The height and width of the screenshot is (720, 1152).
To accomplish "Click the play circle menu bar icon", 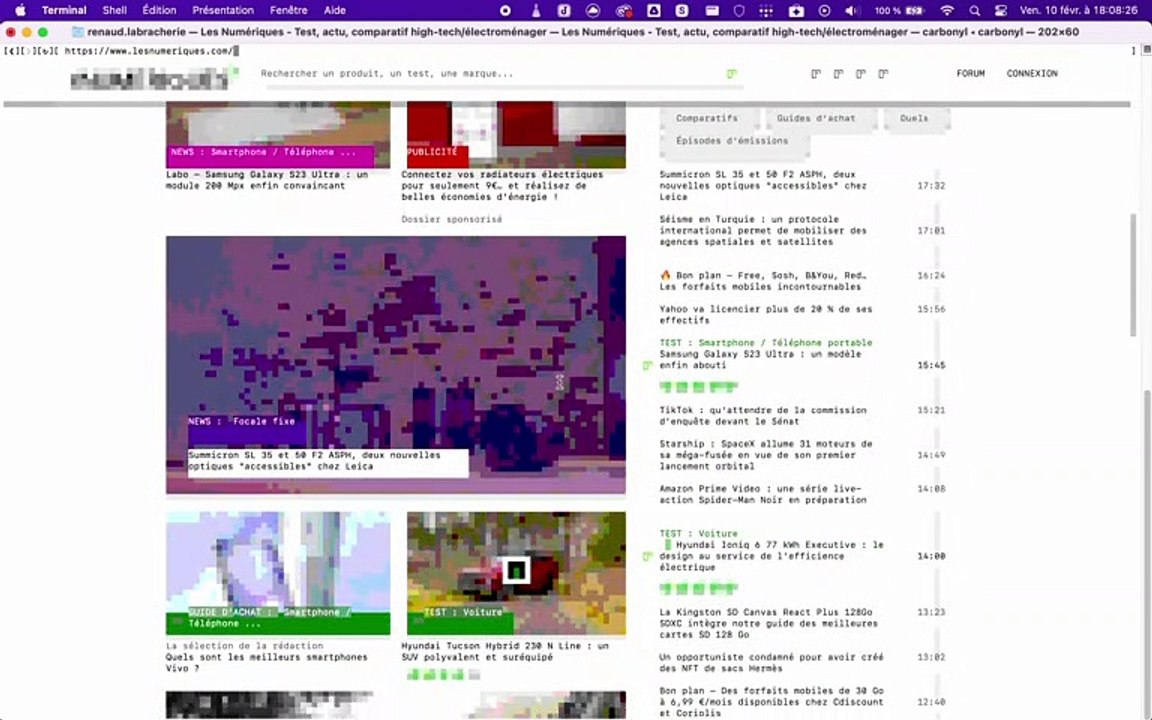I will coord(824,10).
